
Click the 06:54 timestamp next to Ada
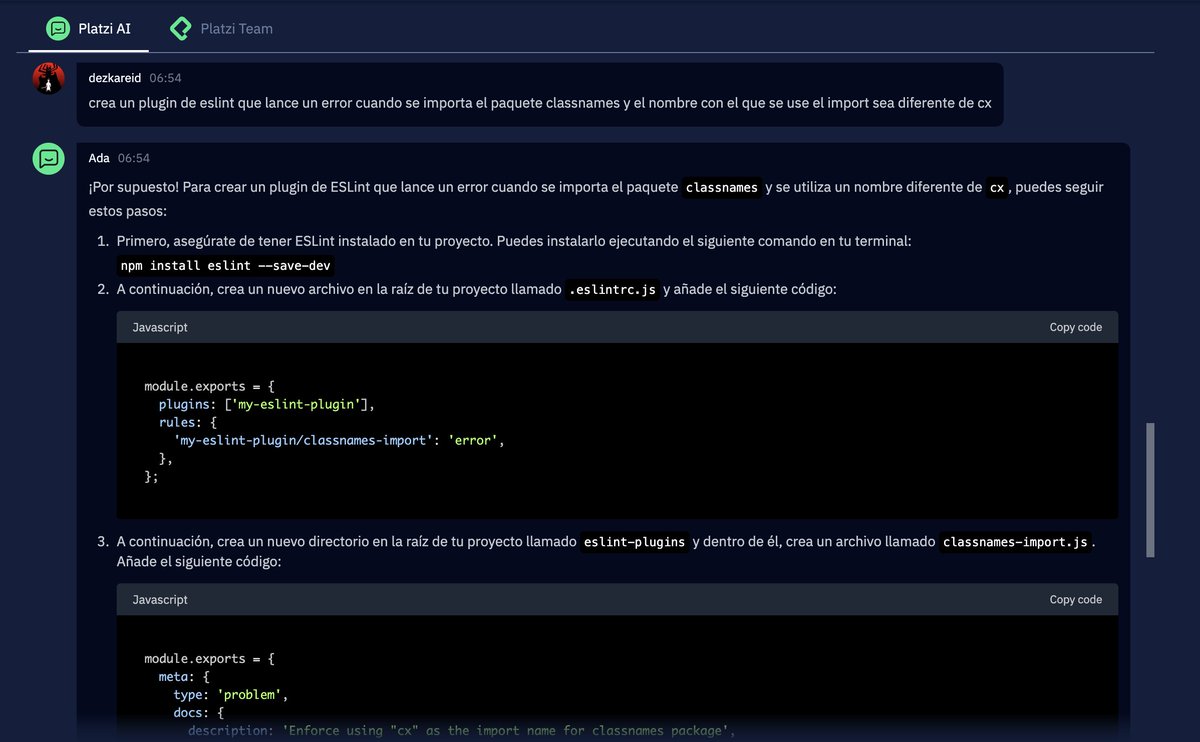pos(134,158)
